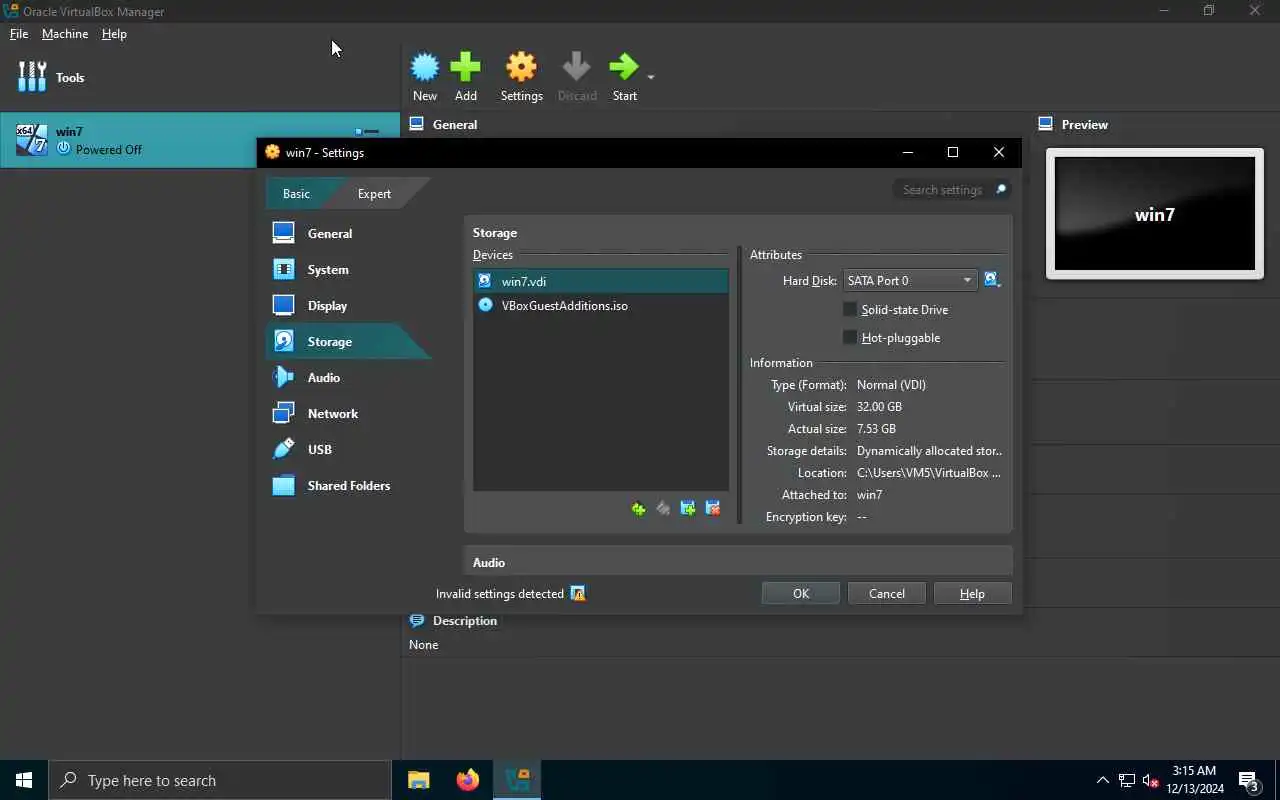This screenshot has height=800, width=1280.
Task: Open the USB settings page
Action: (320, 449)
